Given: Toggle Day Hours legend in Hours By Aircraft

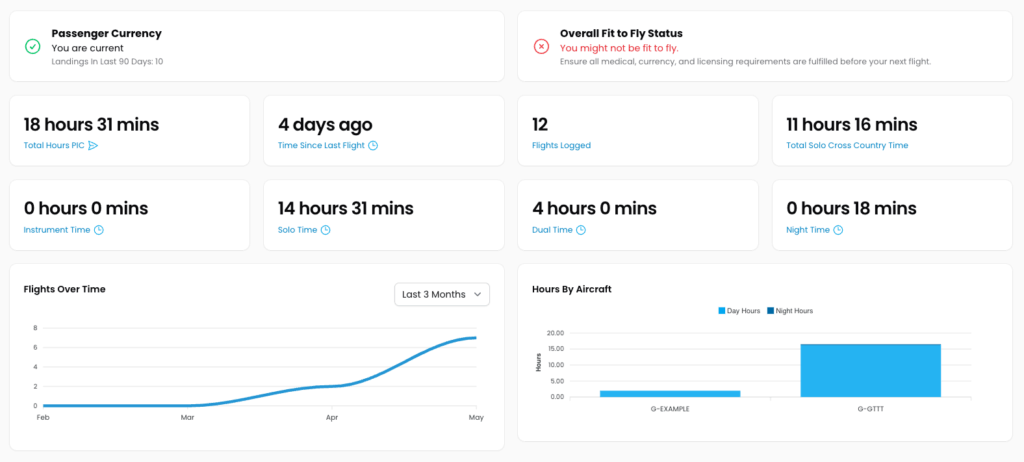Looking at the screenshot, I should pyautogui.click(x=740, y=311).
